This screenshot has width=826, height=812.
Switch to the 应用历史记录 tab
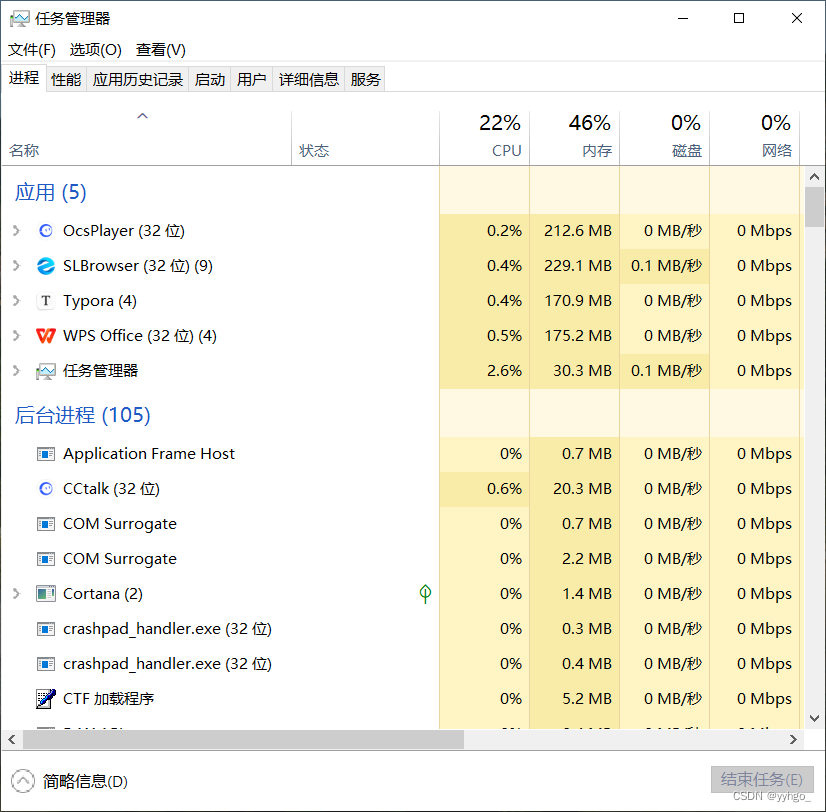137,80
